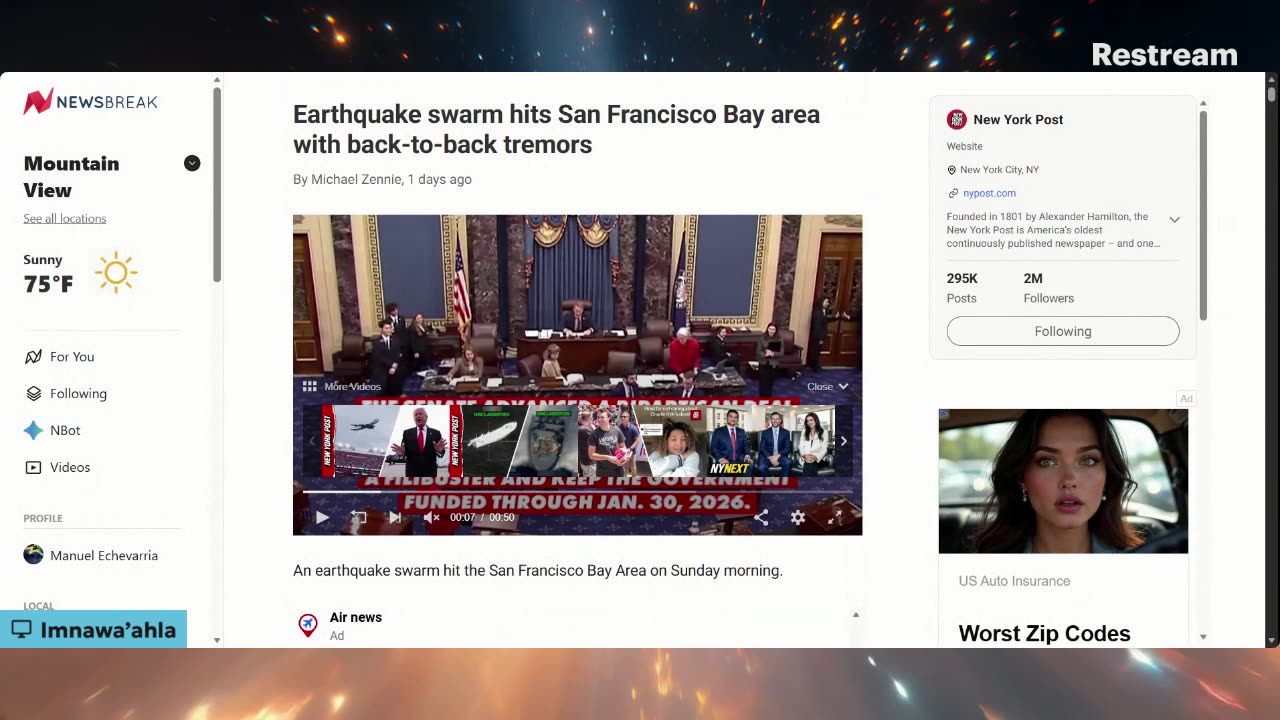Select the NBot menu label

click(x=65, y=430)
